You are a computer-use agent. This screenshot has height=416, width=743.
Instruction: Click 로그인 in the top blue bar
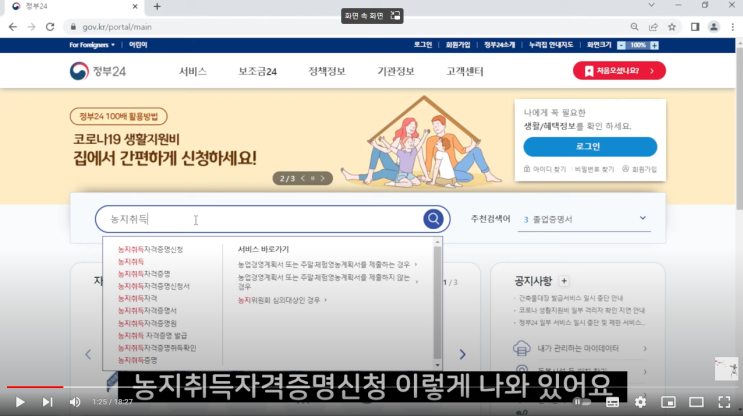coord(423,45)
